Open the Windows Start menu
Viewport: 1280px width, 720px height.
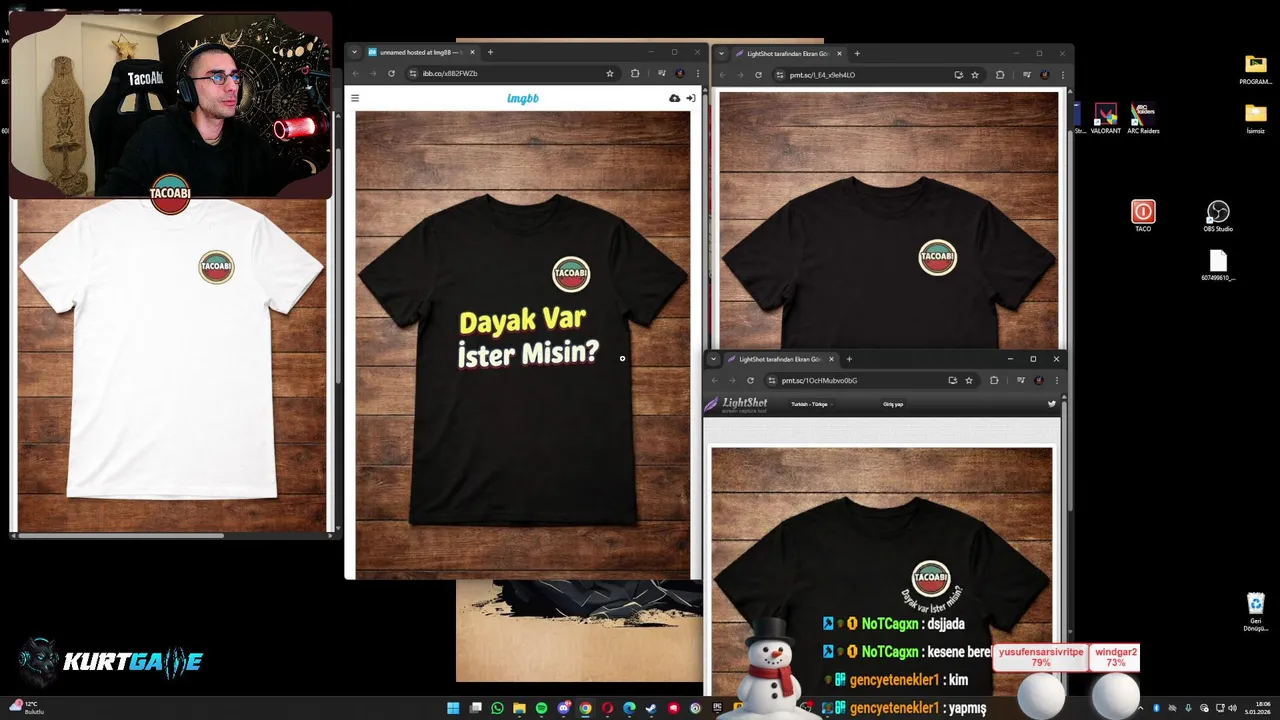453,708
